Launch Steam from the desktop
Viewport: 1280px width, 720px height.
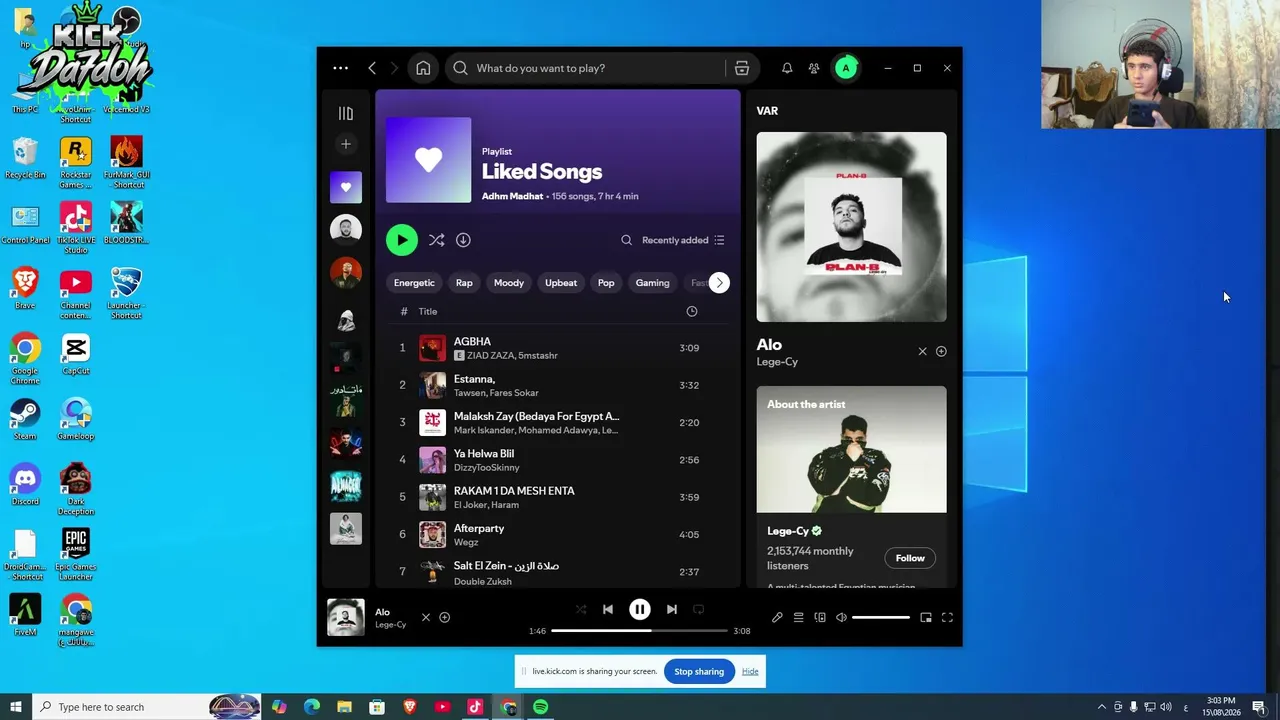(25, 421)
